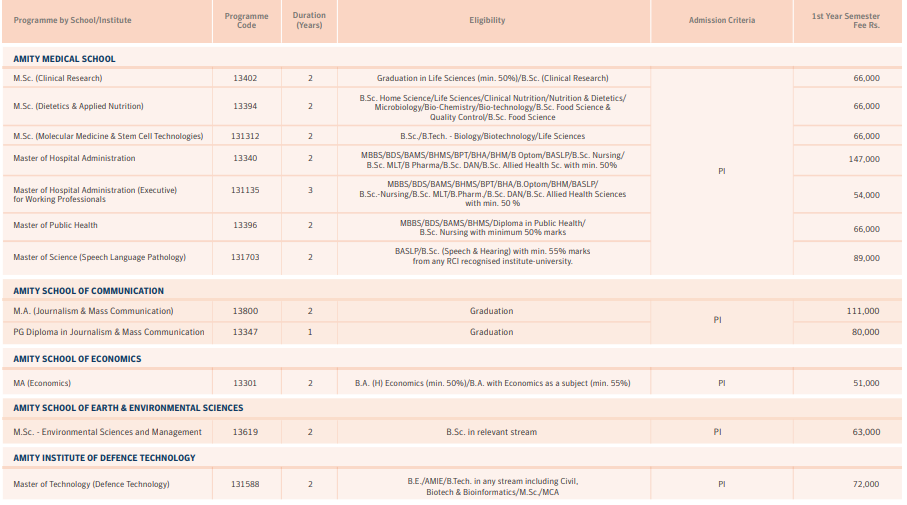This screenshot has width=907, height=505.
Task: Select fee value 72,000
Action: click(x=867, y=485)
